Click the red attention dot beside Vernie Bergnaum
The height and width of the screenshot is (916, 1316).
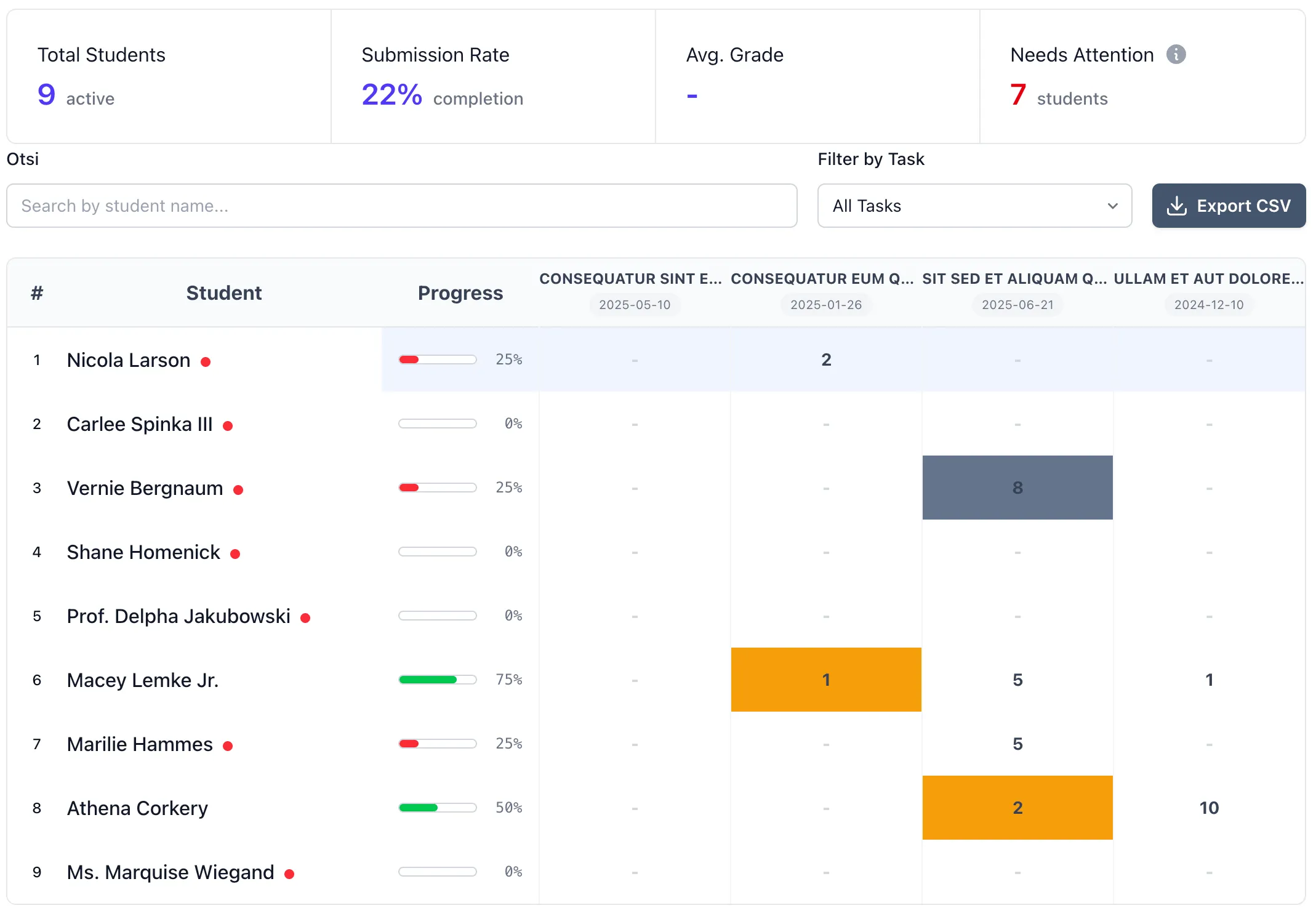238,490
